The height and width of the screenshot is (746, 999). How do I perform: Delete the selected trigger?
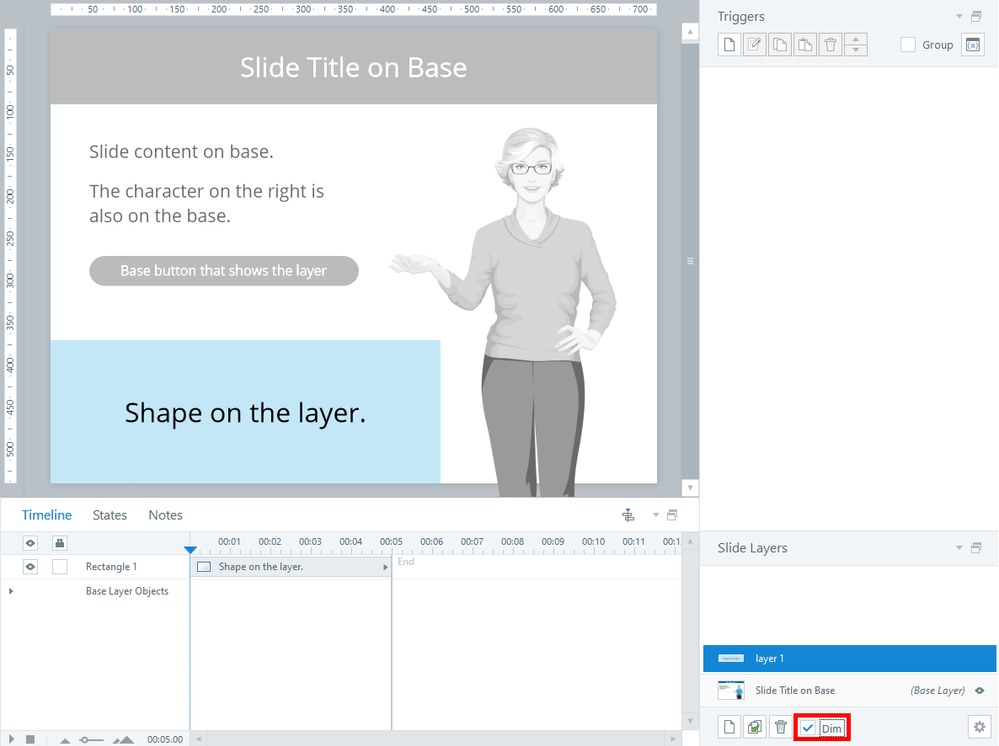(x=830, y=45)
